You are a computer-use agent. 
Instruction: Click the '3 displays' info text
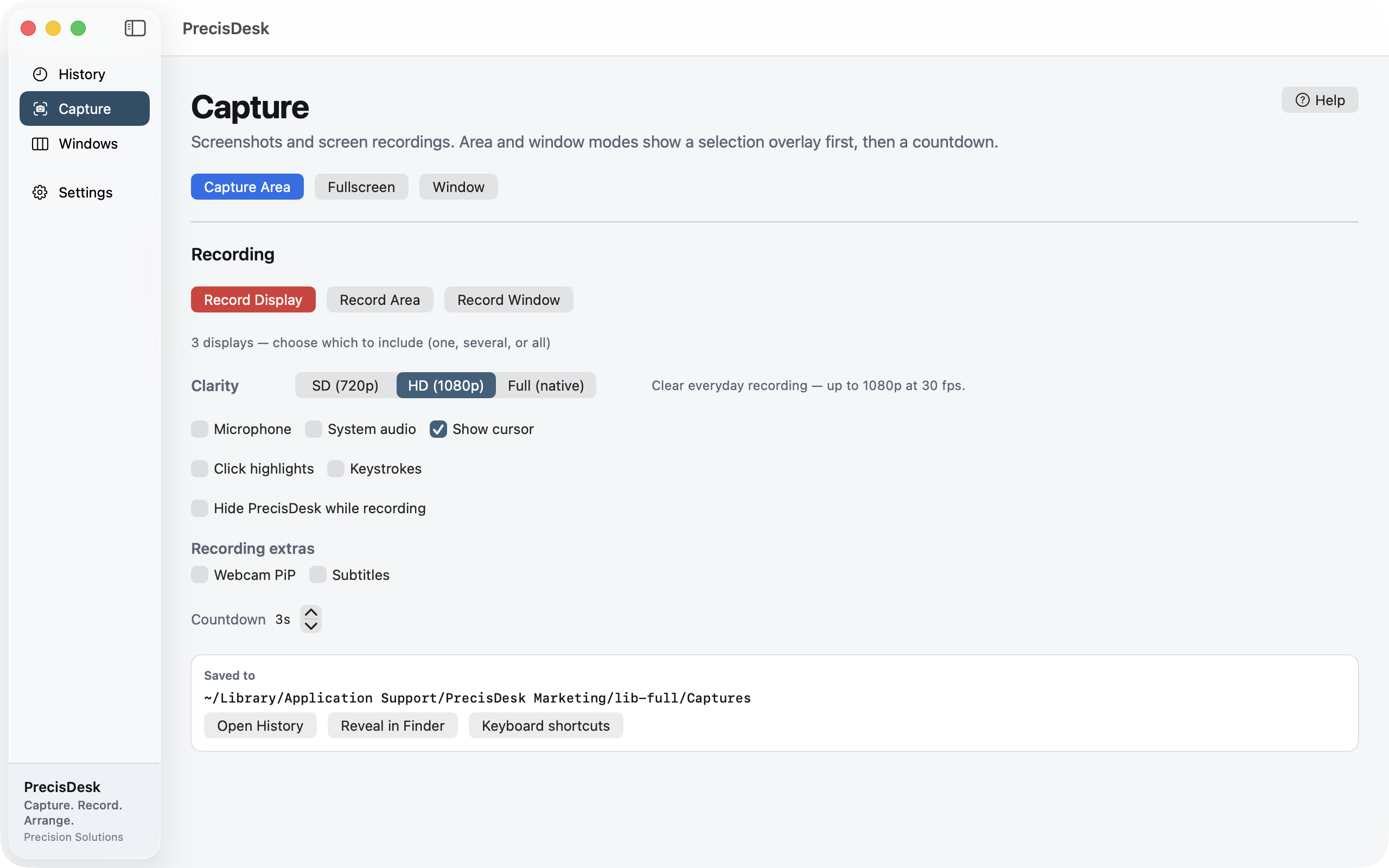pyautogui.click(x=371, y=343)
